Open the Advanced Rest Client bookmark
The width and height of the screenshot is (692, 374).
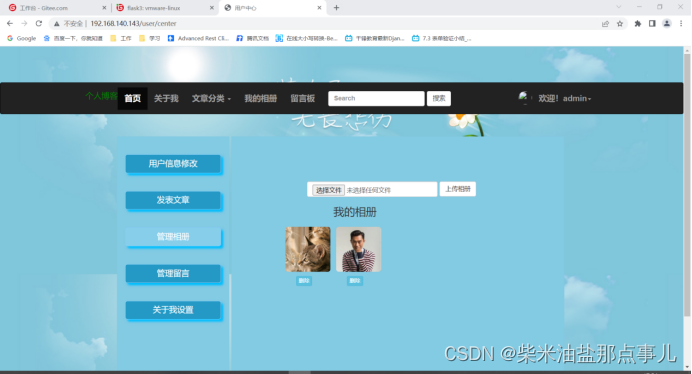(198, 38)
